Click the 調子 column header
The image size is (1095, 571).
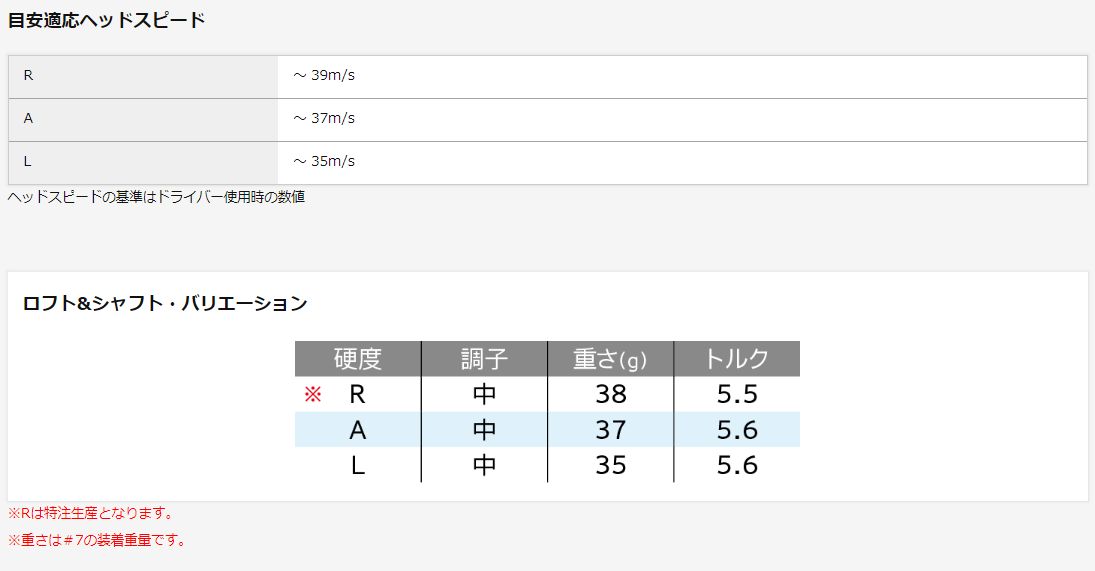(x=484, y=359)
